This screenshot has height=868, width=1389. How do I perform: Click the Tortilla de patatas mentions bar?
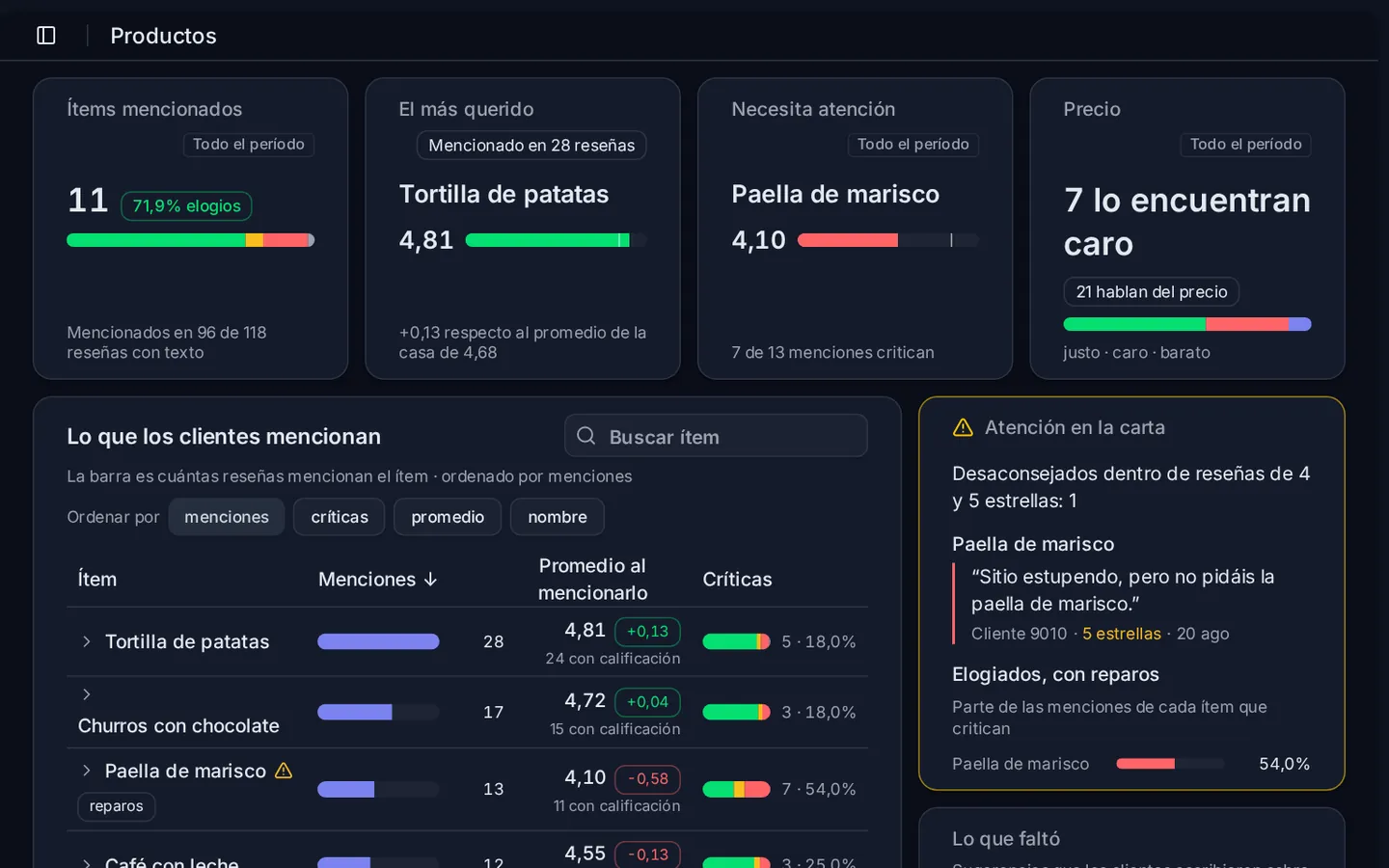pyautogui.click(x=378, y=641)
